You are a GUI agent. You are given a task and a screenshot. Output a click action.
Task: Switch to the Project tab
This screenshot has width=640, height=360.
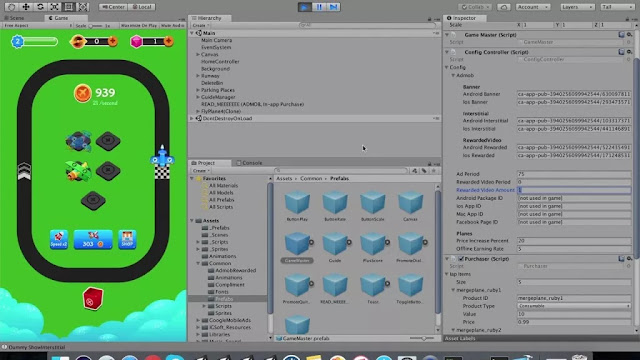point(206,163)
